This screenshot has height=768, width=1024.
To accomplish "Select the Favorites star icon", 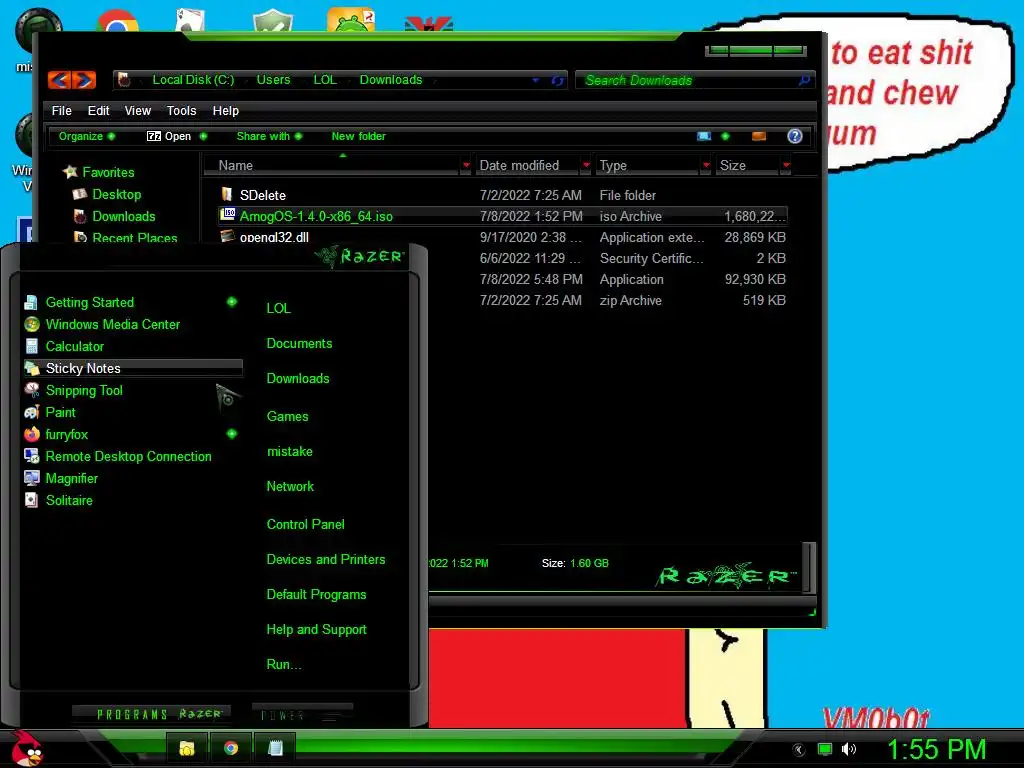I will coord(70,172).
